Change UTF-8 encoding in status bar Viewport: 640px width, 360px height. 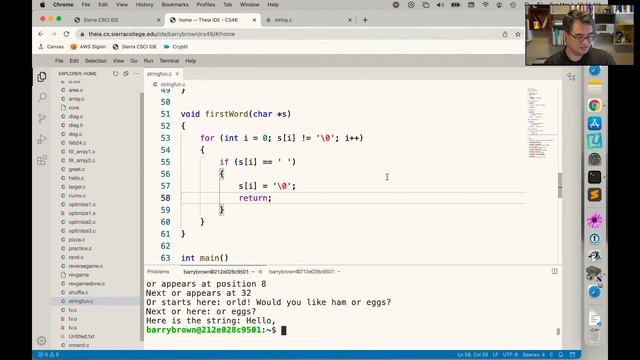510,354
